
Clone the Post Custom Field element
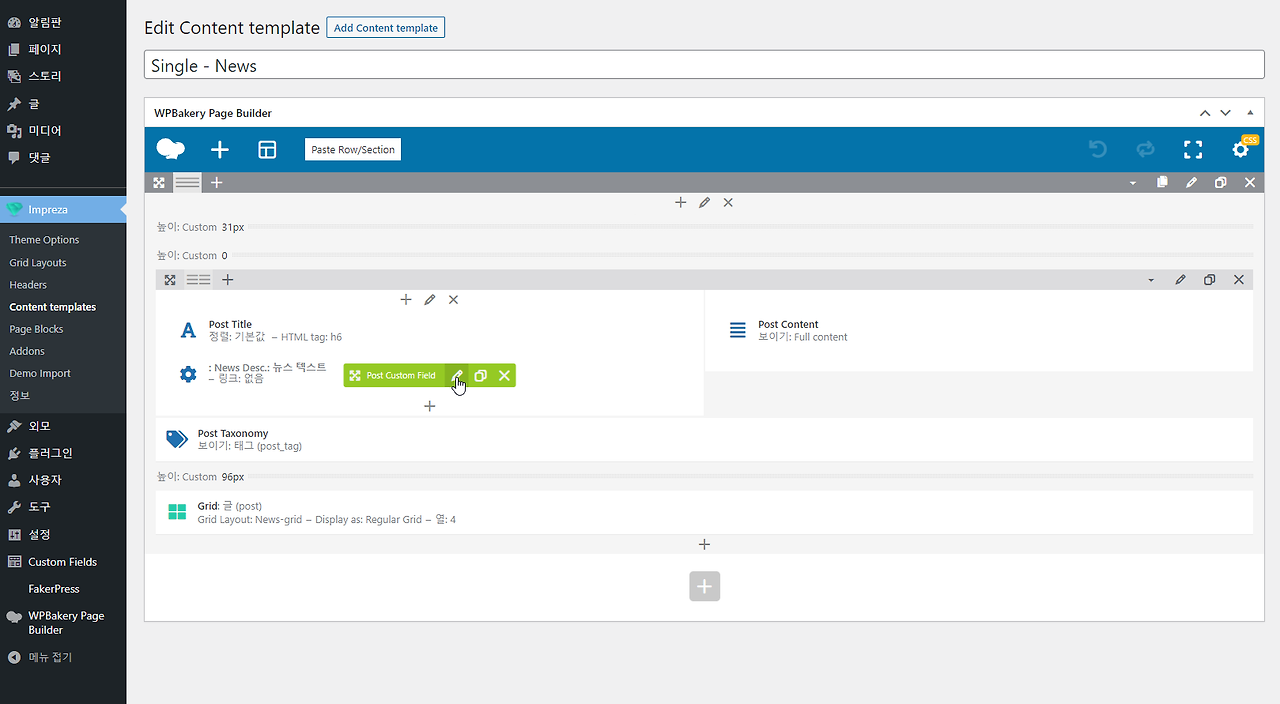point(480,375)
